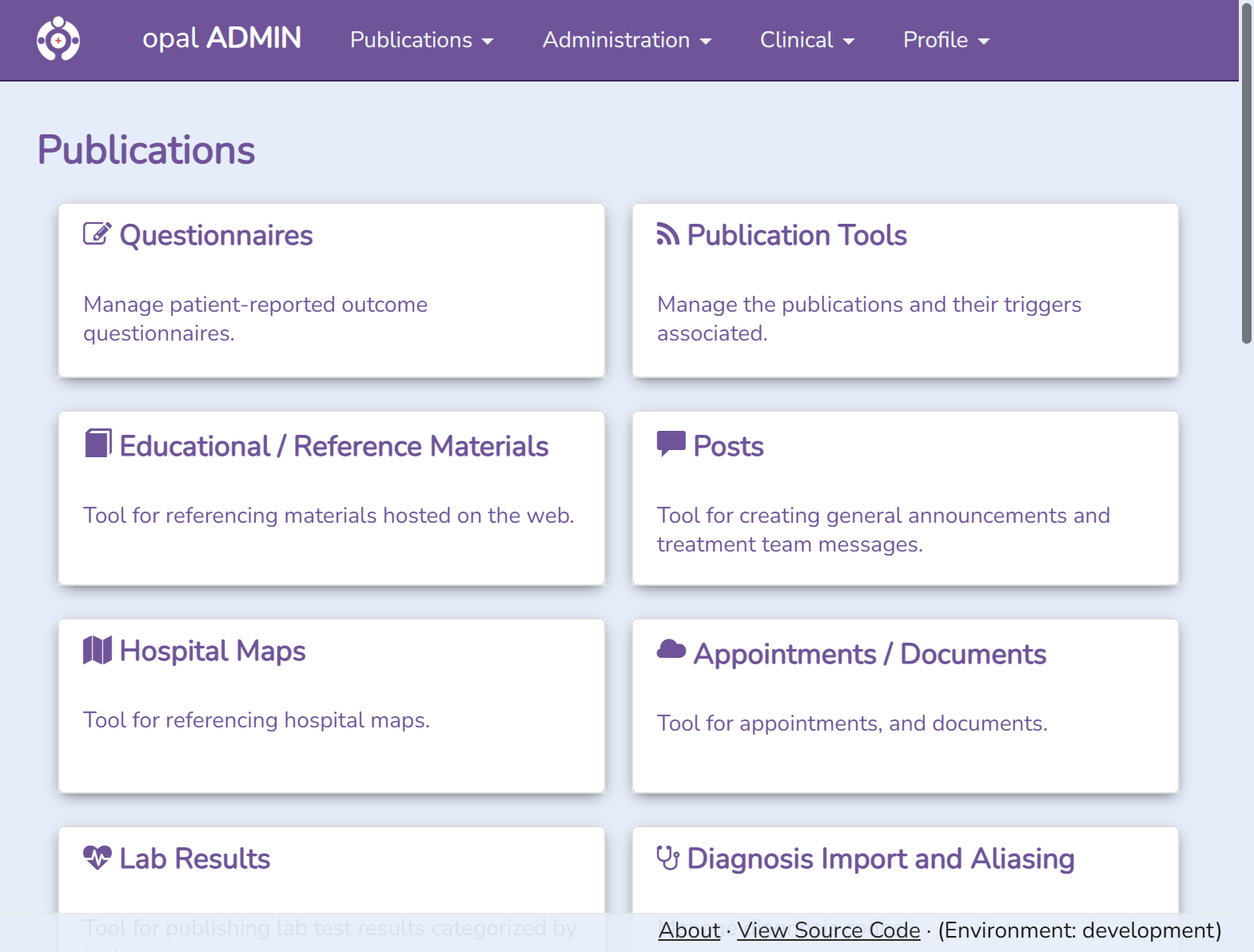Select the Posts card heading

pos(728,446)
